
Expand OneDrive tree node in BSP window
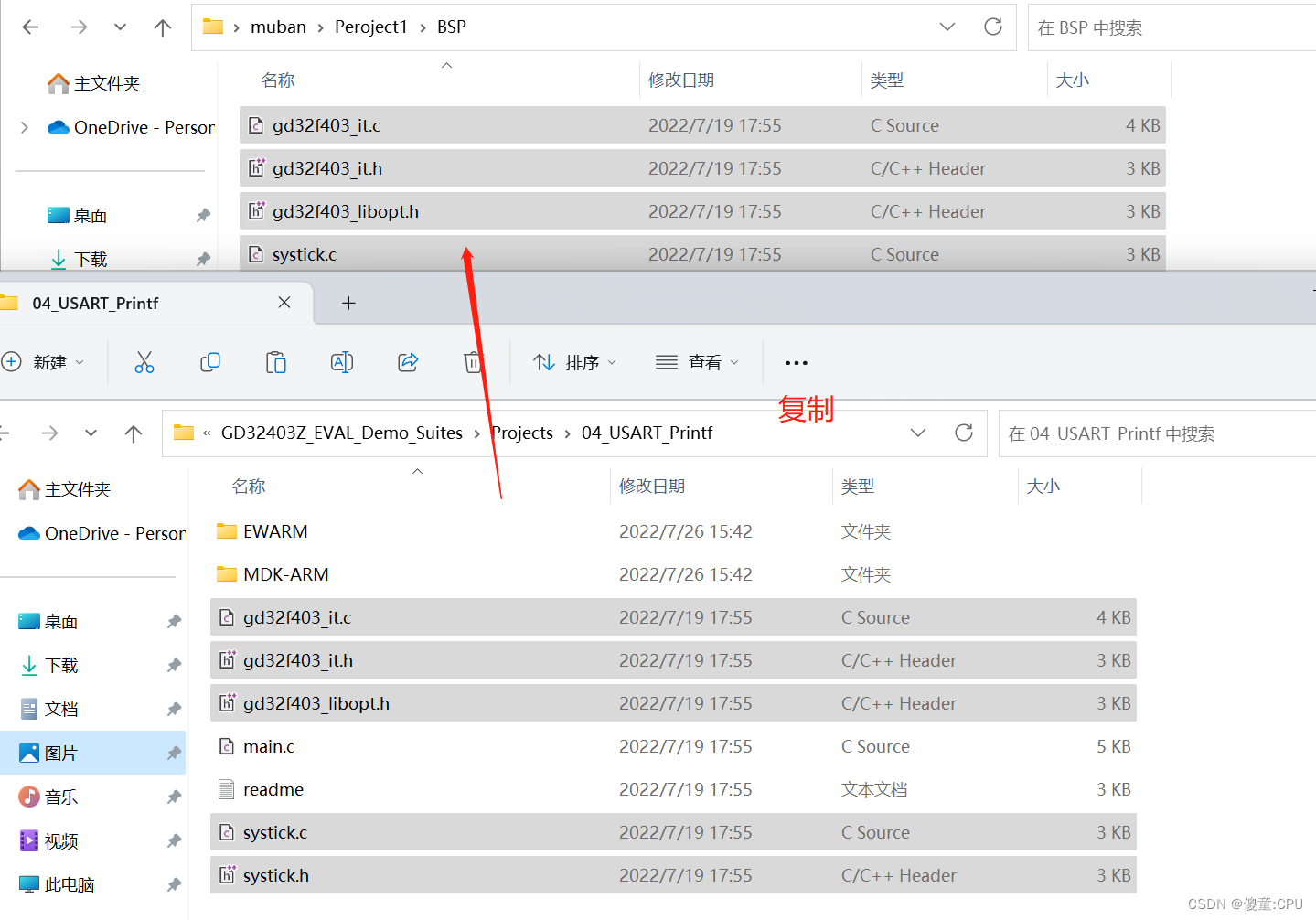click(25, 127)
